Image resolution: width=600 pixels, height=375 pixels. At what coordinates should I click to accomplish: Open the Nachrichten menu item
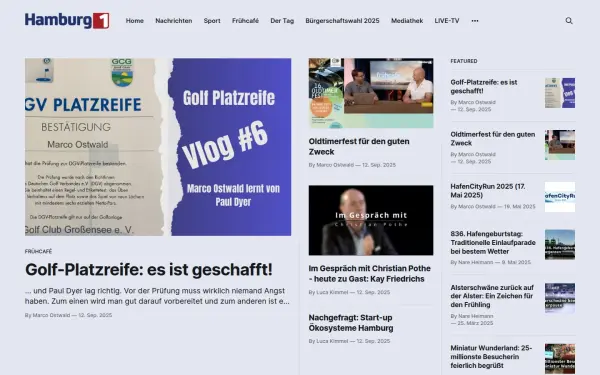coord(174,21)
